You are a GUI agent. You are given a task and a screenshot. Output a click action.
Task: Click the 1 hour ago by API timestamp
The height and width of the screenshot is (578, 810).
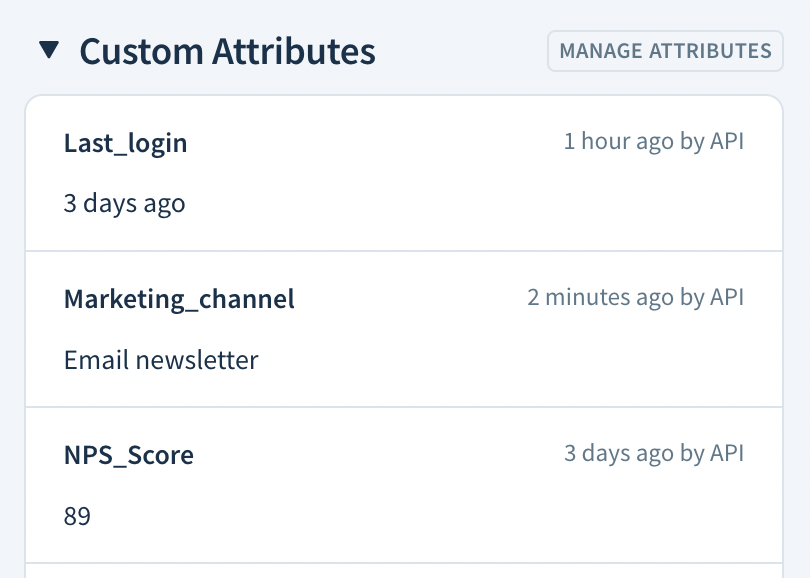654,141
